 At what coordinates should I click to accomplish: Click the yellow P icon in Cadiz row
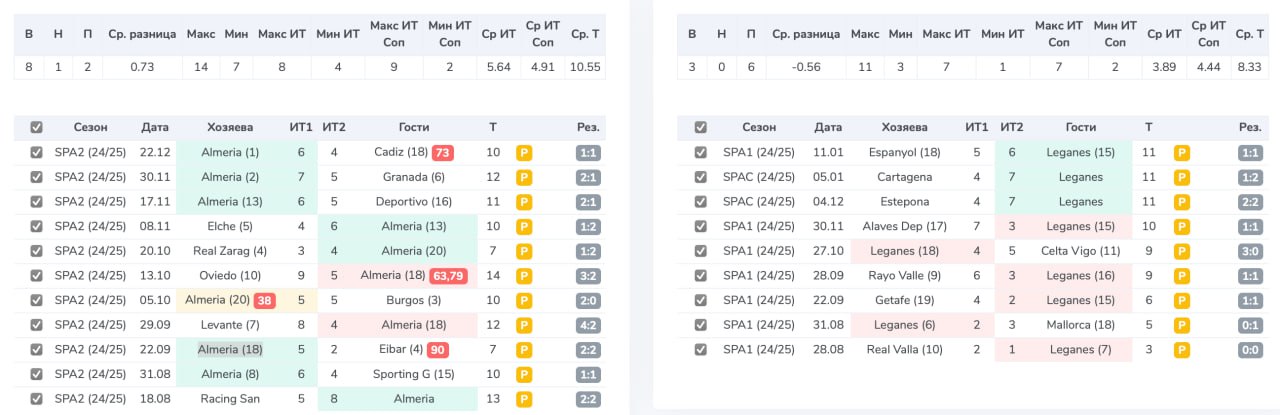click(x=523, y=153)
